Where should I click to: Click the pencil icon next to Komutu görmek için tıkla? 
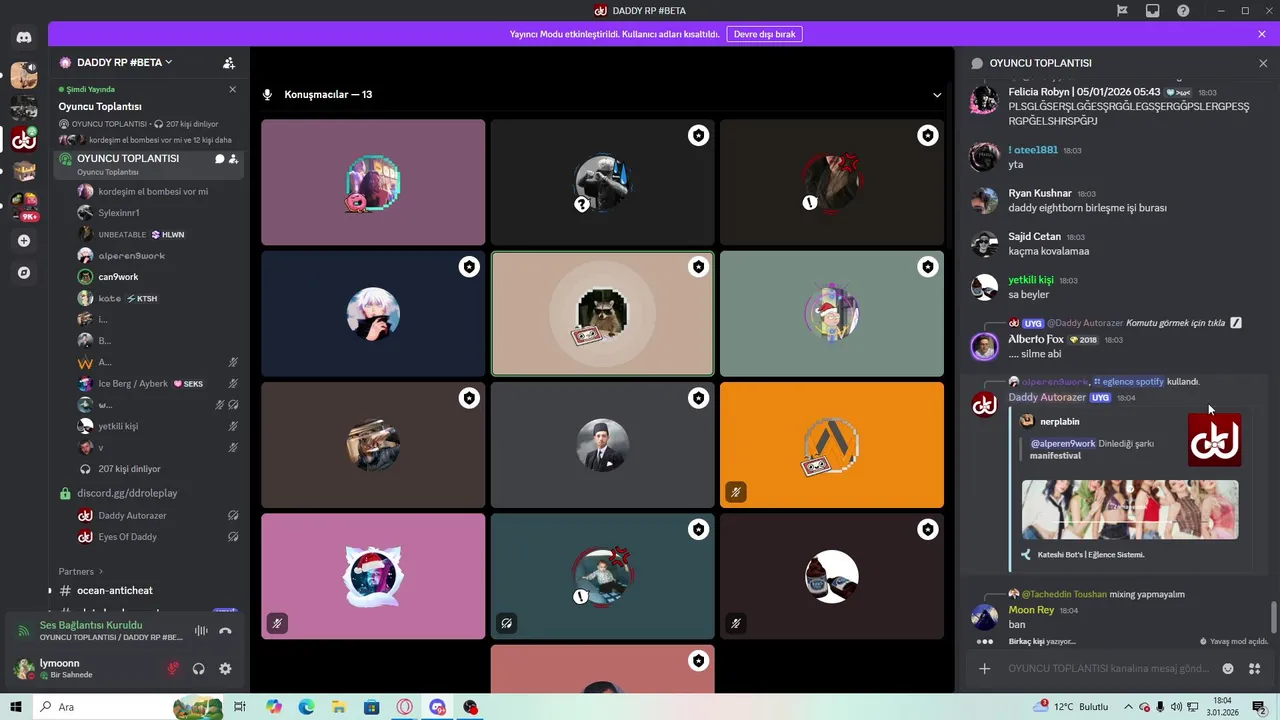[x=1236, y=323]
